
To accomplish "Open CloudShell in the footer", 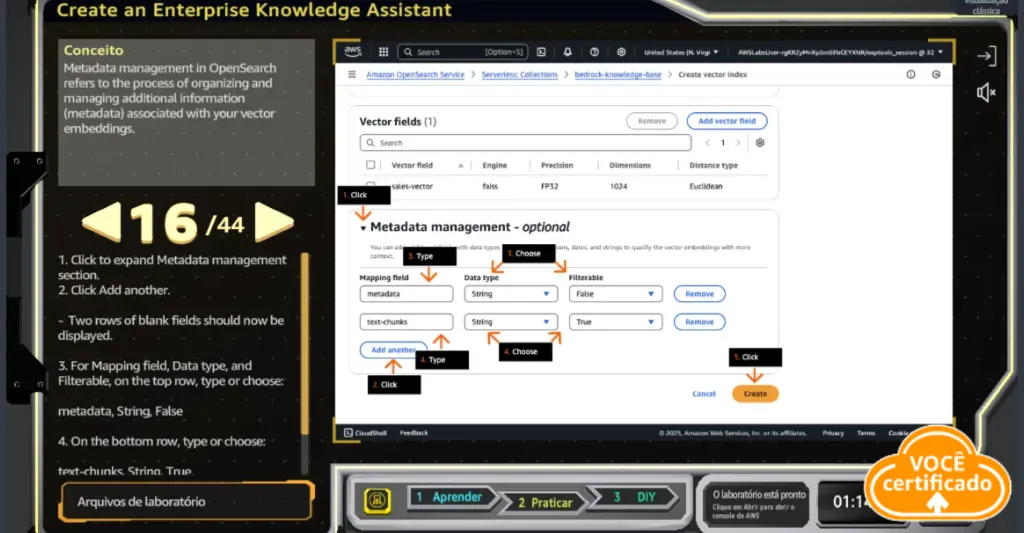I will (366, 432).
